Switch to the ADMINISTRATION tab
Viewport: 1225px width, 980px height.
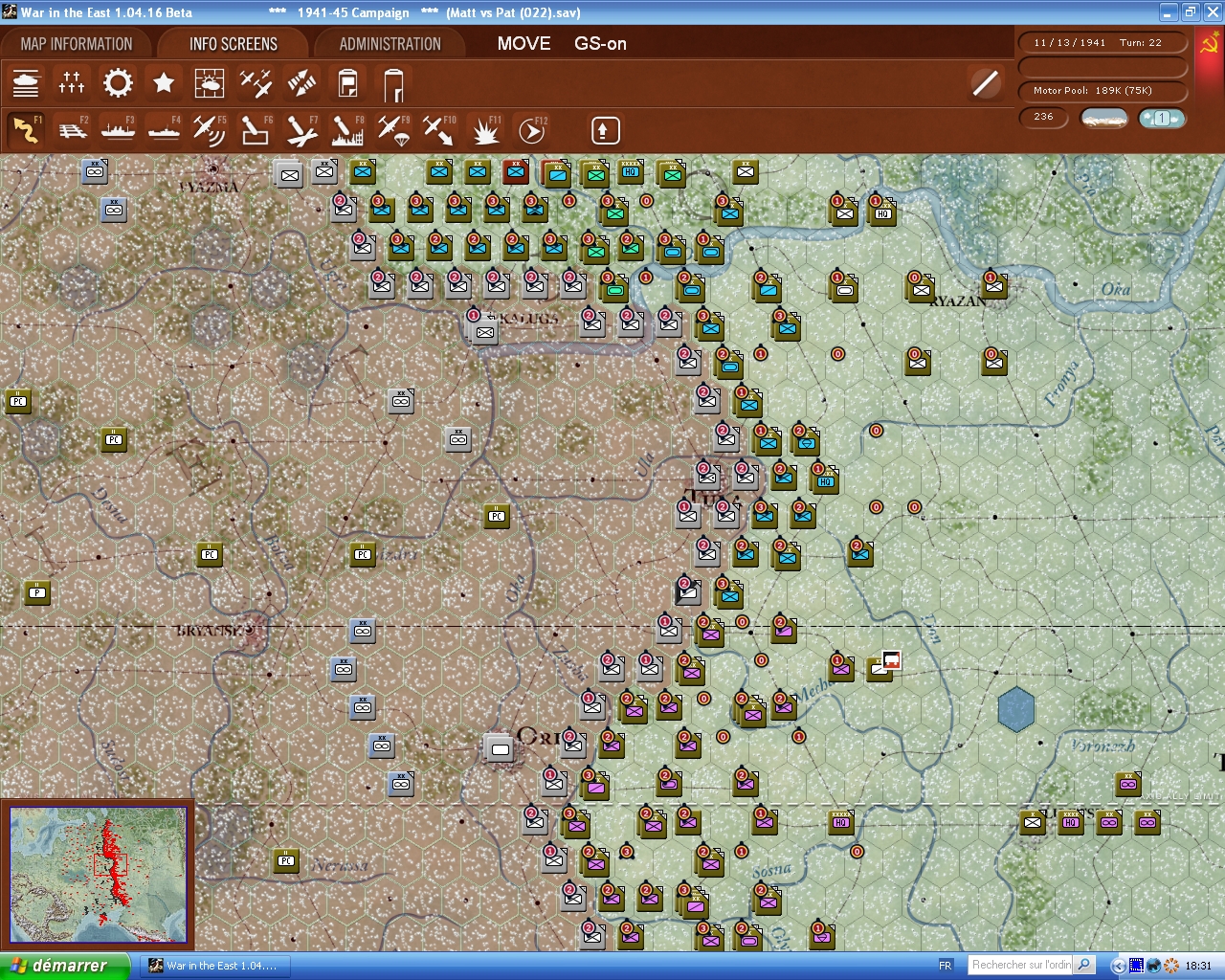point(390,44)
